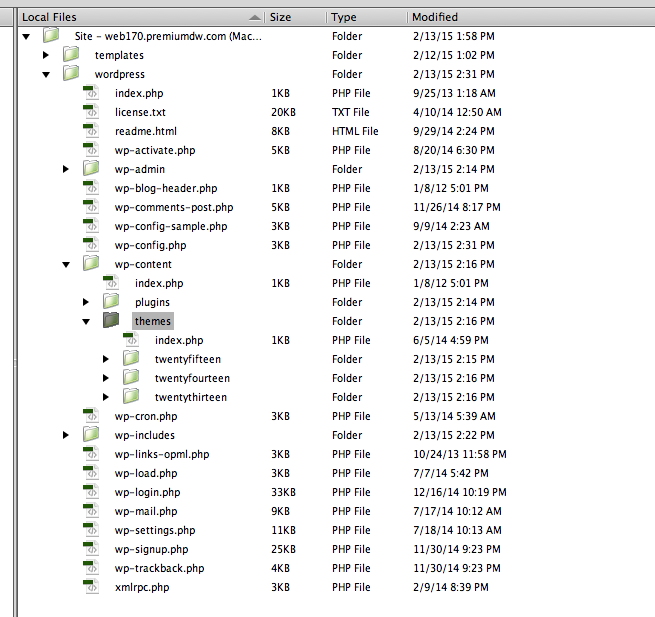
Task: Collapse the wp-content folder triangle
Action: (66, 264)
